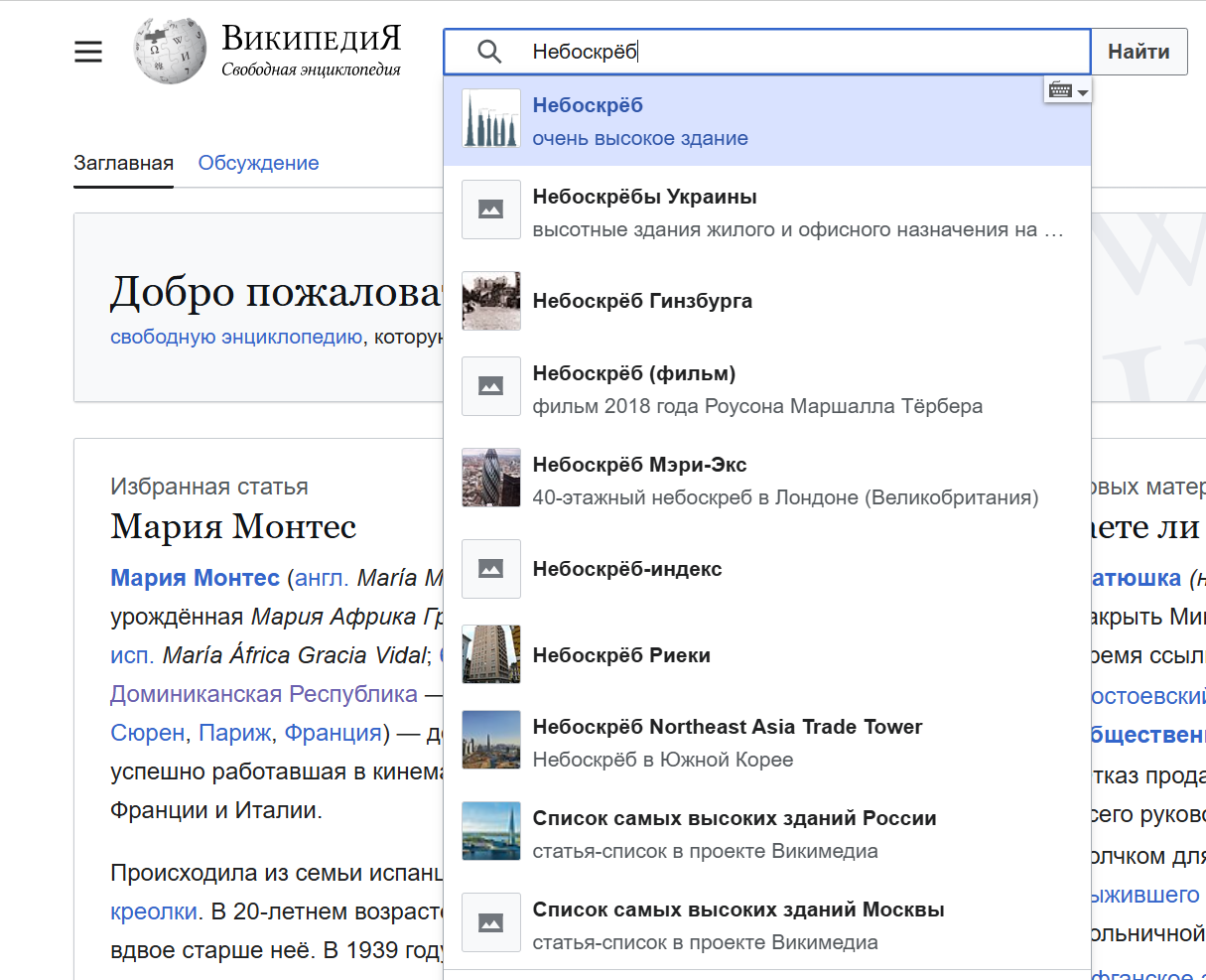Viewport: 1206px width, 980px height.
Task: Choose the Небоскрёб-индекс suggestion
Action: tap(767, 569)
